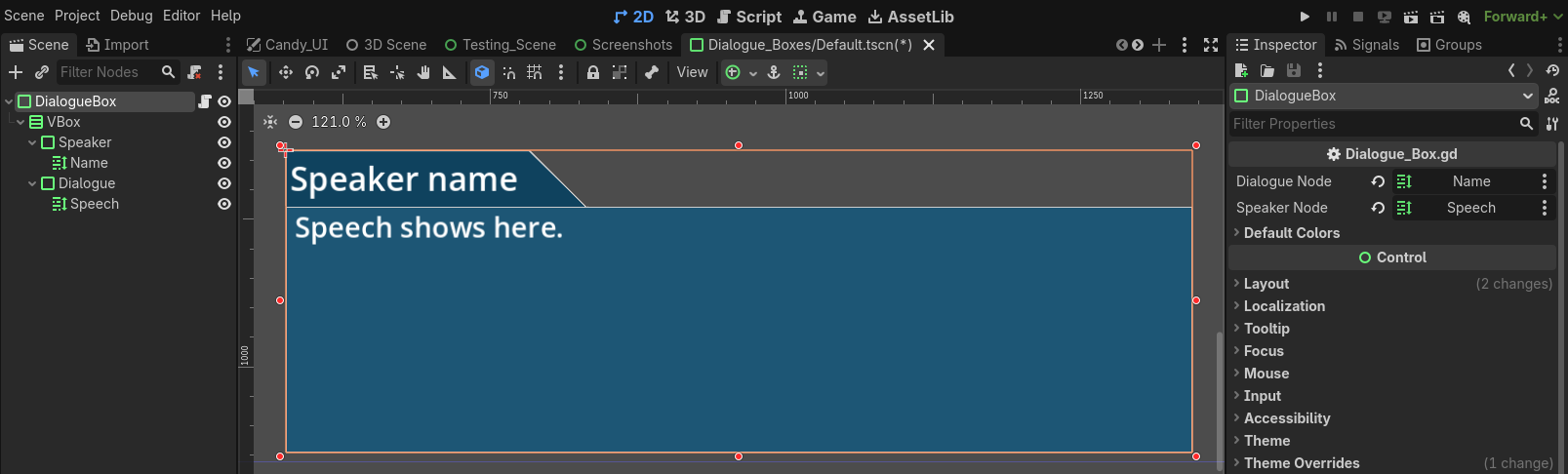
Task: Toggle visibility of Name node
Action: [224, 163]
